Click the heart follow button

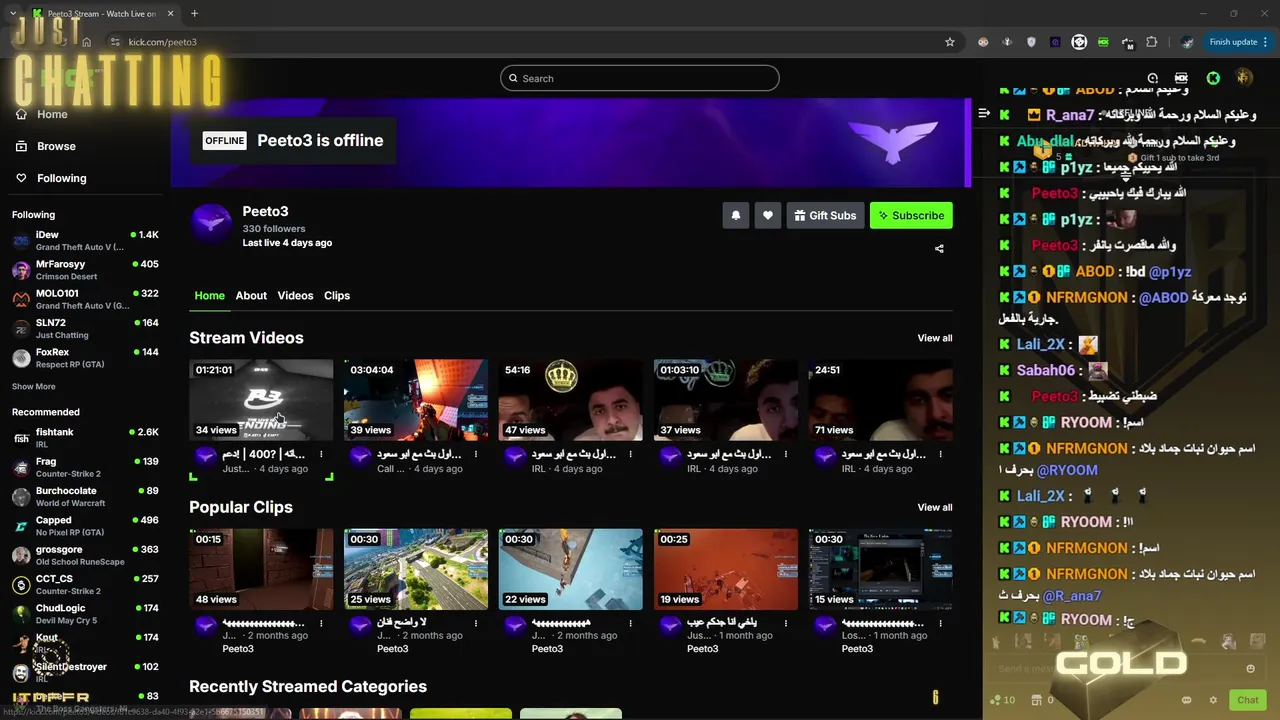768,215
